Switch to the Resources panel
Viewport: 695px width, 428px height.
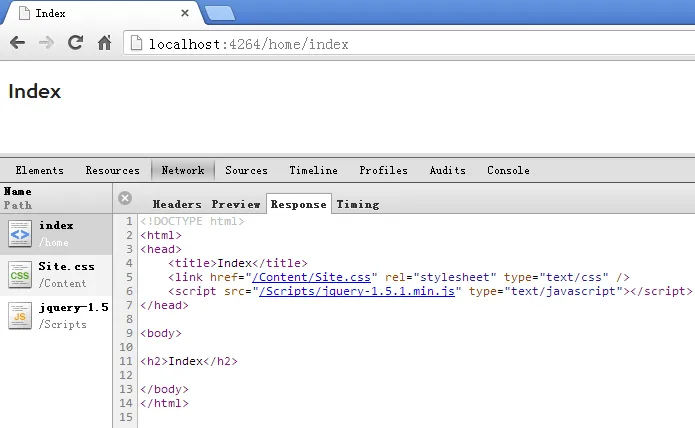click(x=113, y=171)
